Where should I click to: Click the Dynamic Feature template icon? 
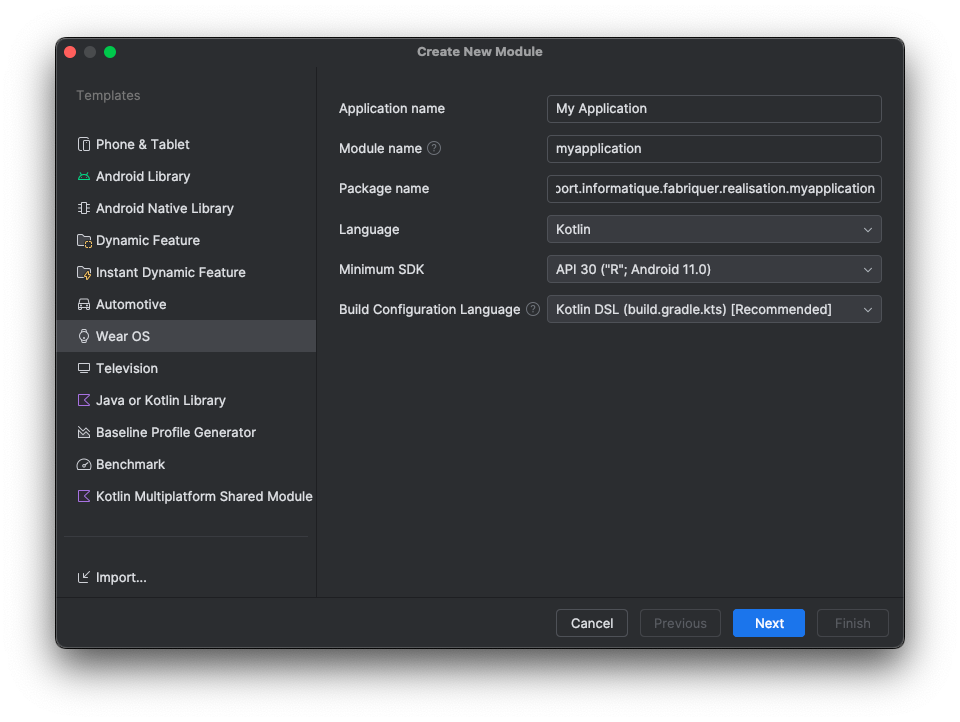pyautogui.click(x=83, y=240)
